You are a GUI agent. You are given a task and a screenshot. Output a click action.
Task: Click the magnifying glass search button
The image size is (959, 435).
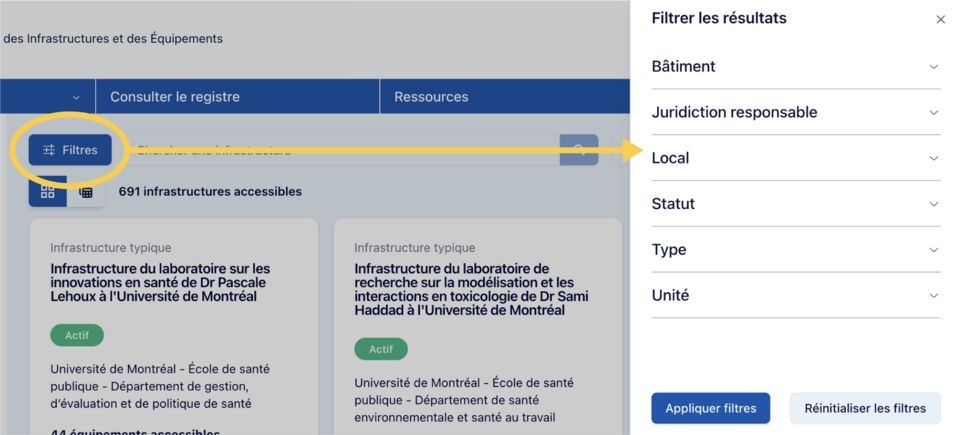[x=579, y=150]
